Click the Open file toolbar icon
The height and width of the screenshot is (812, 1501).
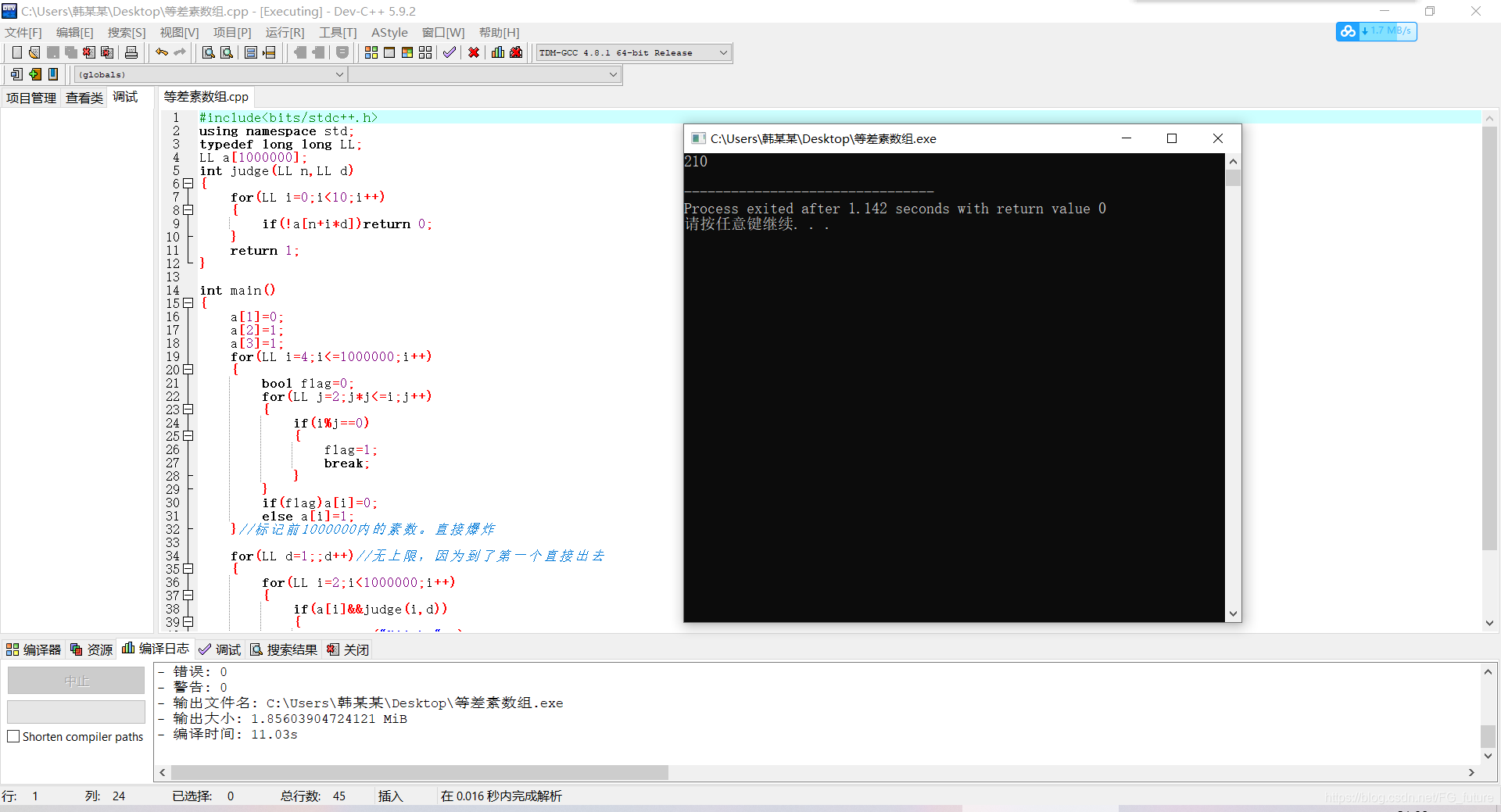click(x=34, y=52)
